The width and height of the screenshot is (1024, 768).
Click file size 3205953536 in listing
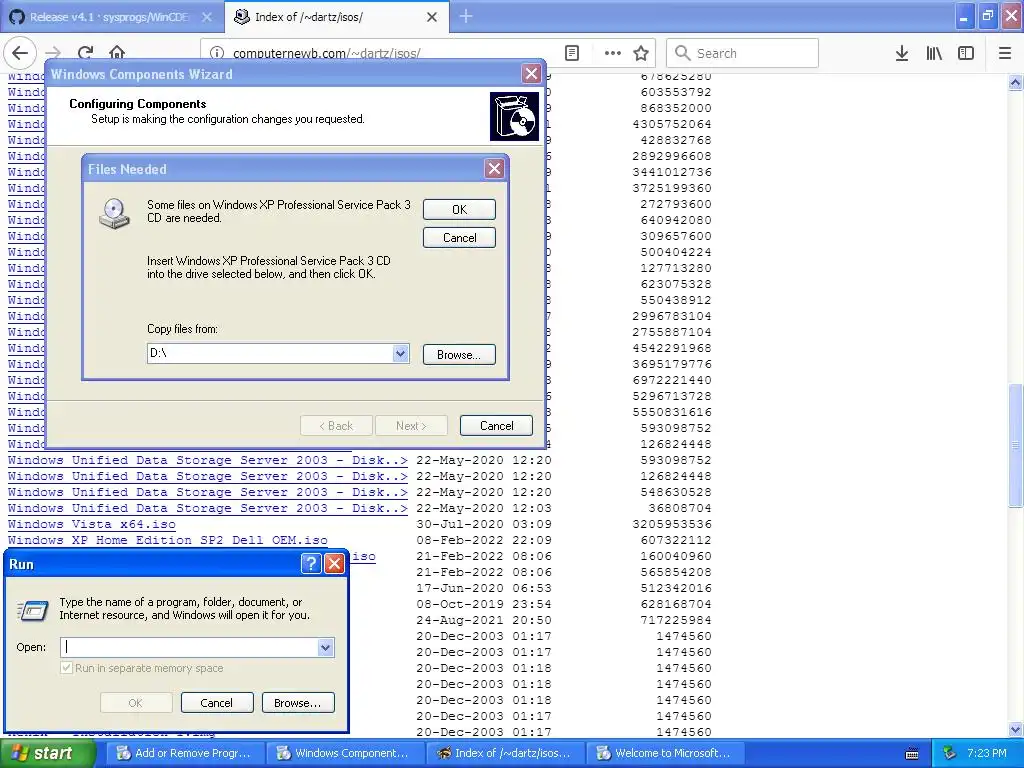click(x=671, y=524)
